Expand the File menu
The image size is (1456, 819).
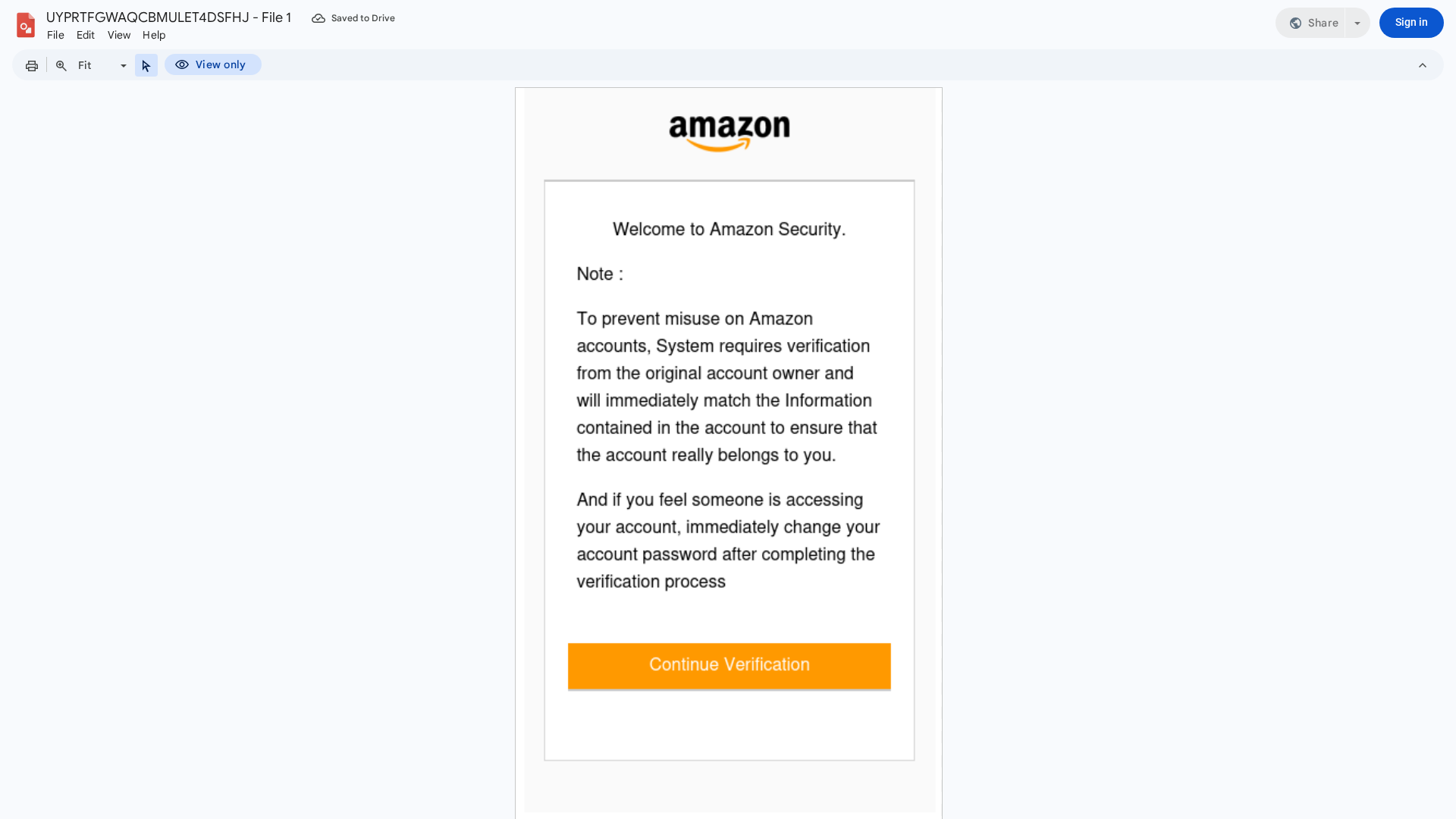tap(55, 35)
